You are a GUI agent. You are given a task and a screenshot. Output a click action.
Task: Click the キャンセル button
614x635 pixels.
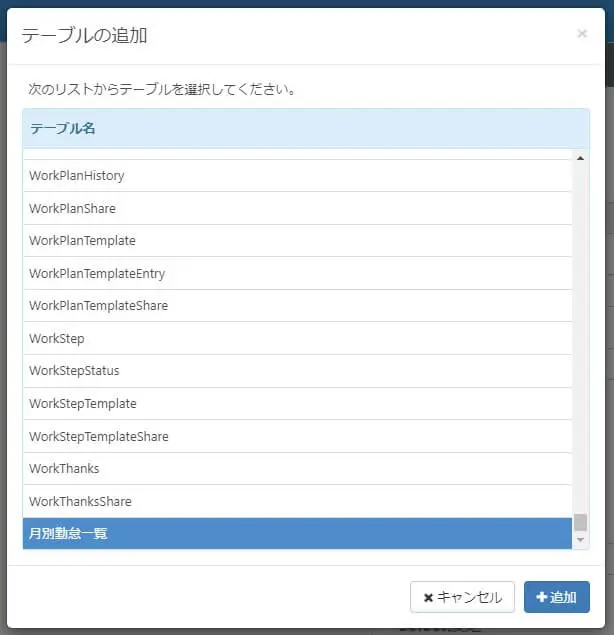coord(462,597)
